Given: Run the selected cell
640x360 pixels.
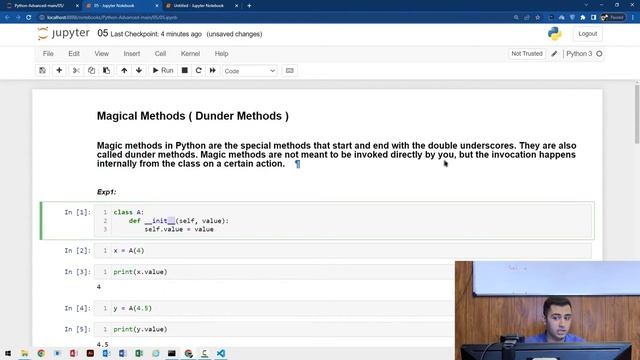Looking at the screenshot, I should tap(163, 71).
